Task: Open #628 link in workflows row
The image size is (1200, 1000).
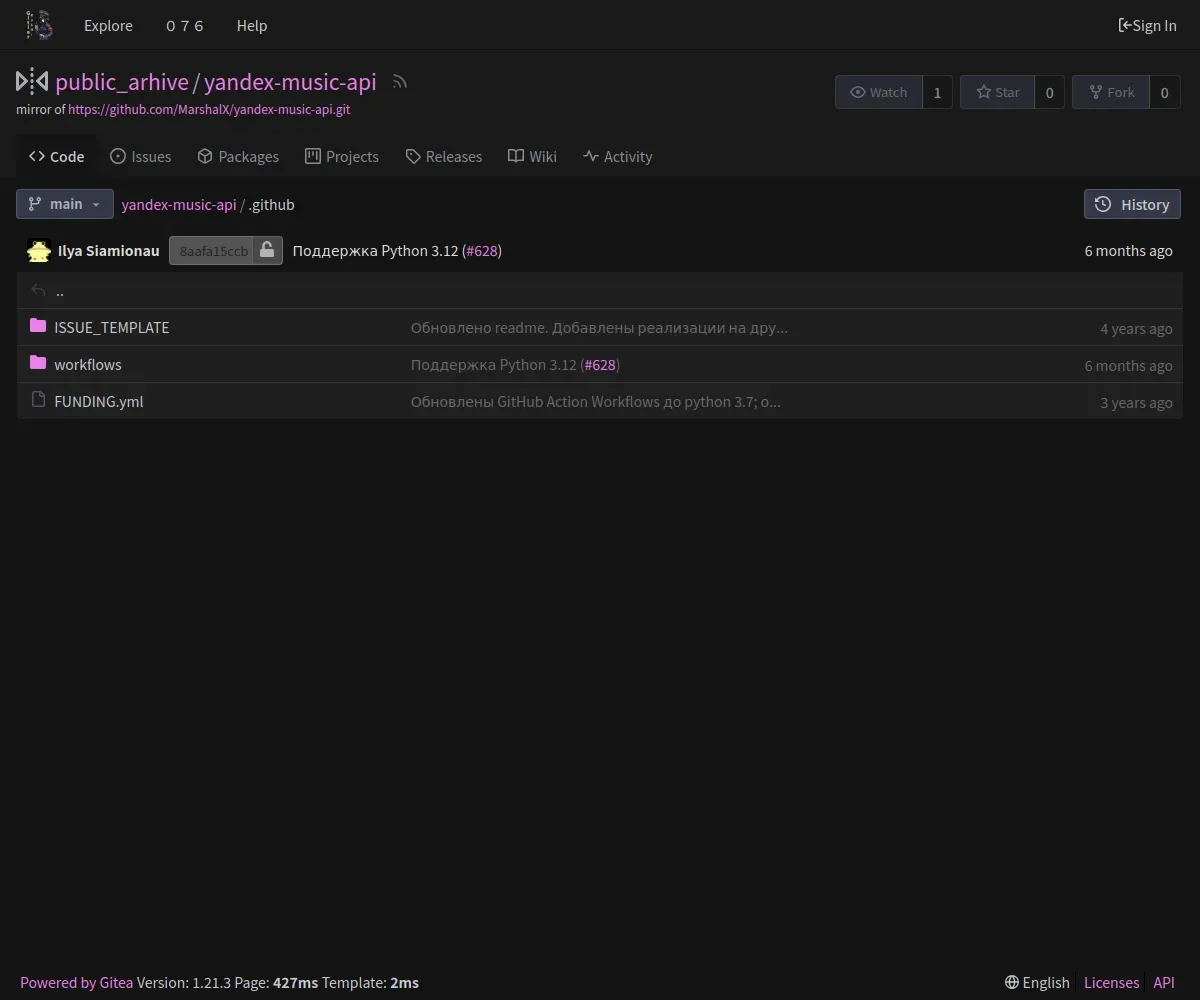Action: [x=600, y=364]
